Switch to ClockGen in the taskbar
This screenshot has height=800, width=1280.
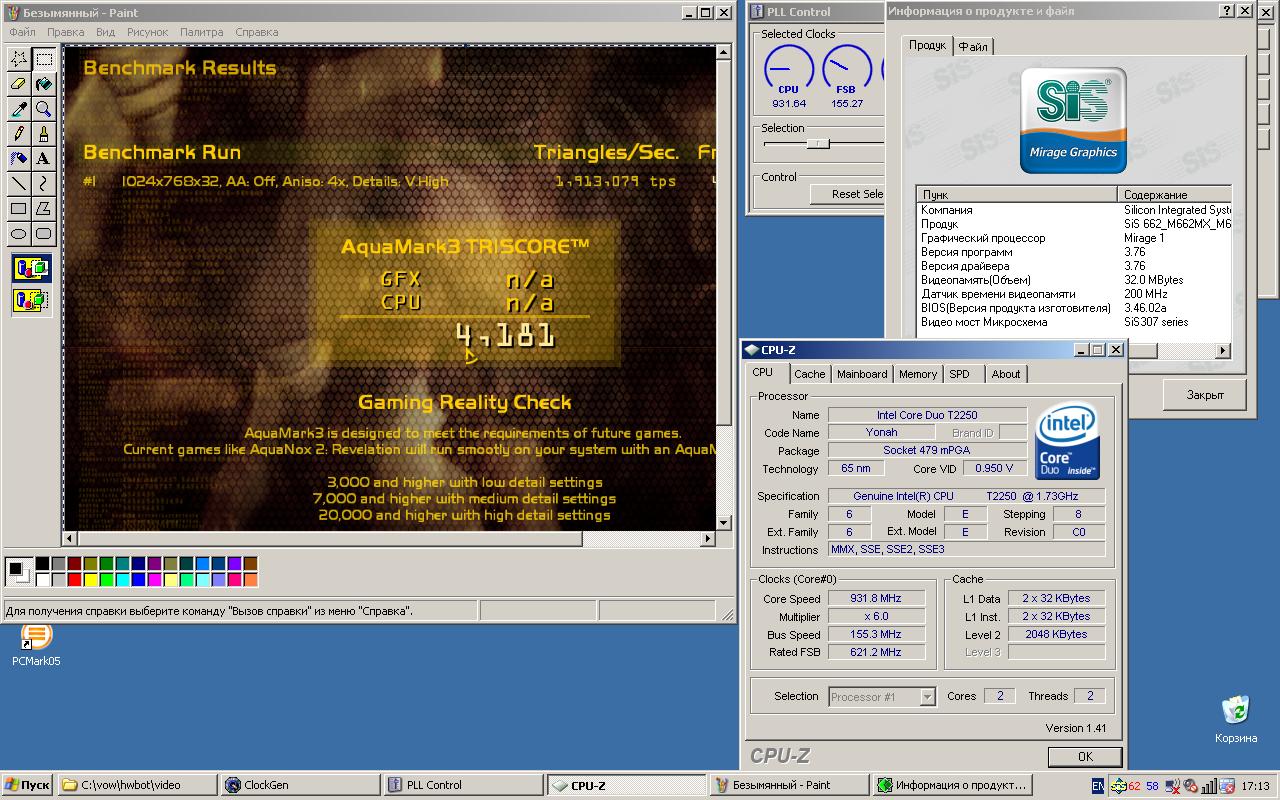click(x=299, y=785)
